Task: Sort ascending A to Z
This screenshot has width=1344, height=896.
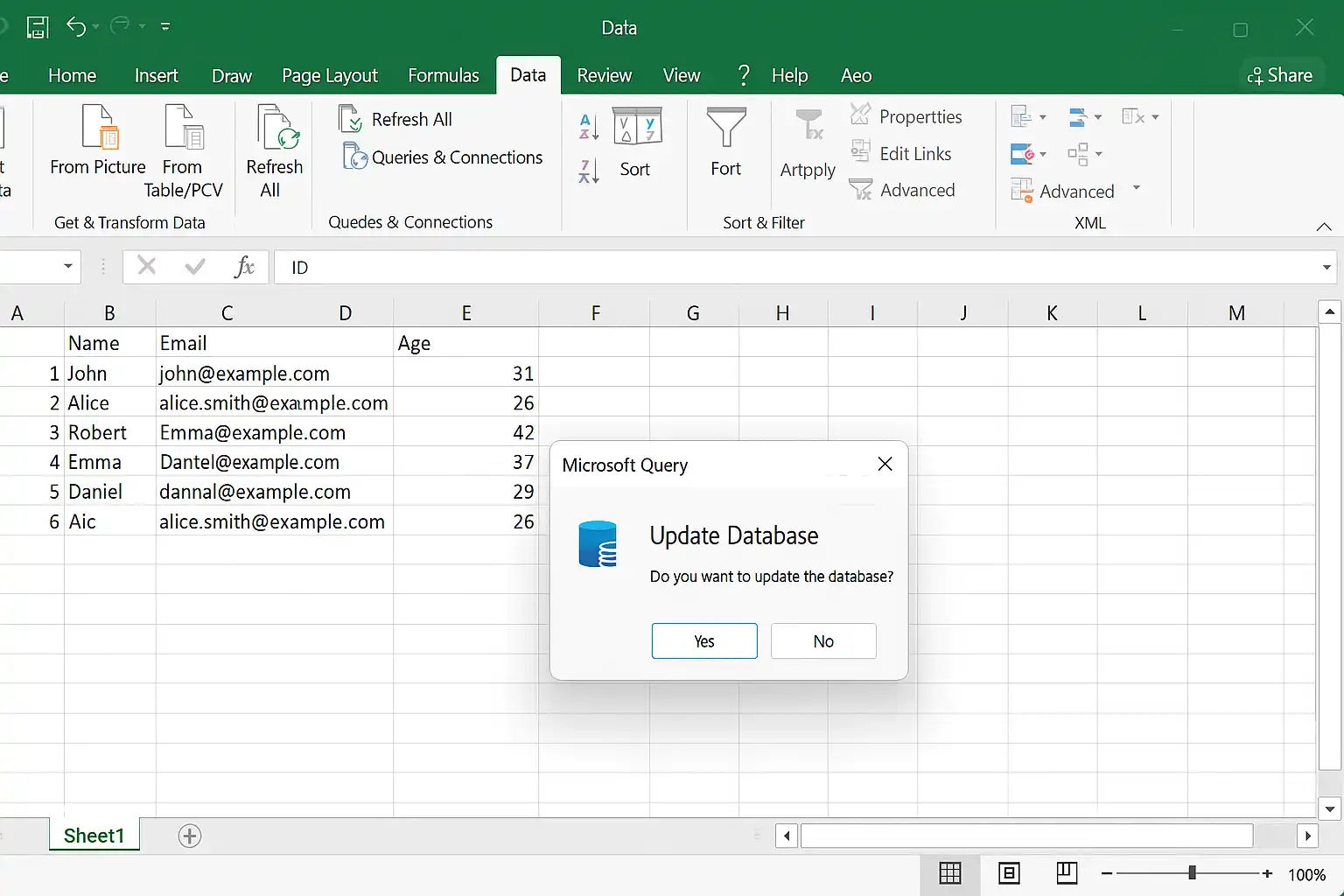Action: click(x=589, y=127)
